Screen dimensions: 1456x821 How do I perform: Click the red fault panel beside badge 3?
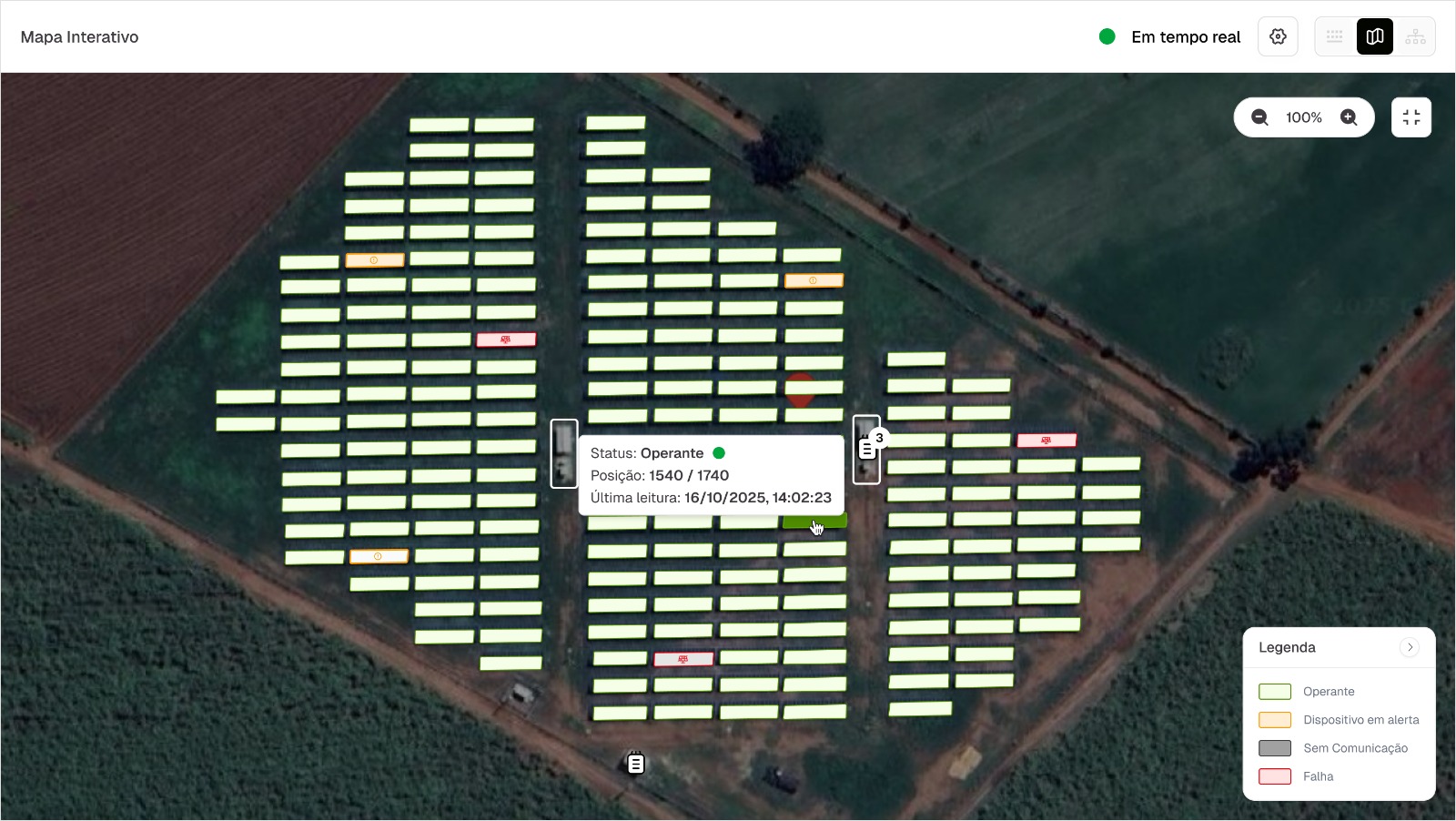(1046, 441)
